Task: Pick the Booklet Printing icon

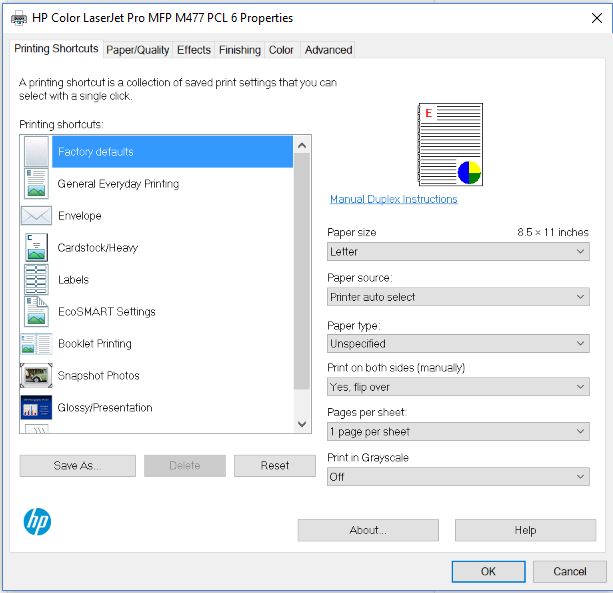Action: click(x=36, y=344)
